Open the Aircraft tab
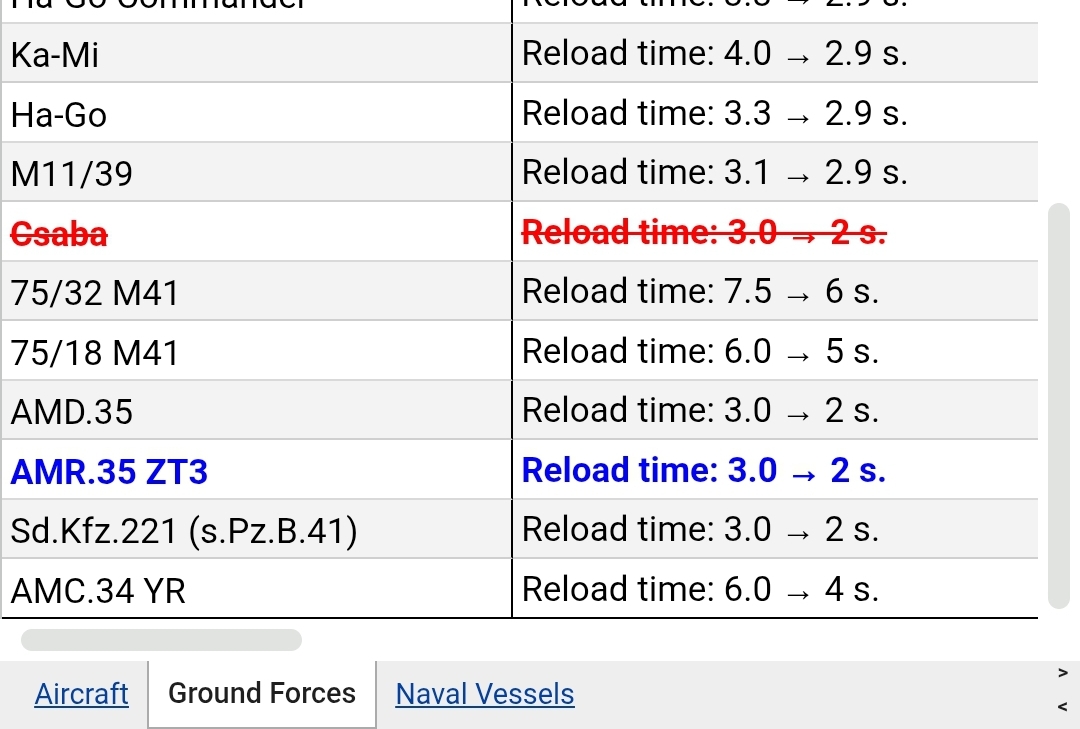 pyautogui.click(x=81, y=694)
